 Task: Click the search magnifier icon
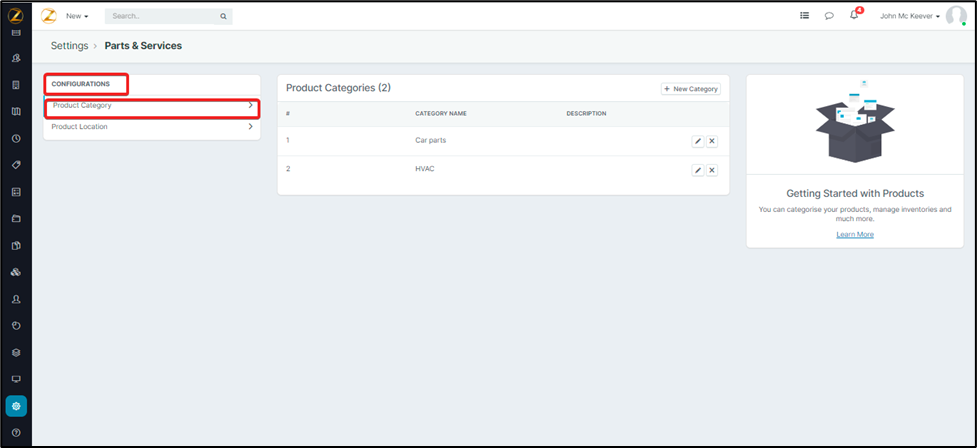[223, 17]
